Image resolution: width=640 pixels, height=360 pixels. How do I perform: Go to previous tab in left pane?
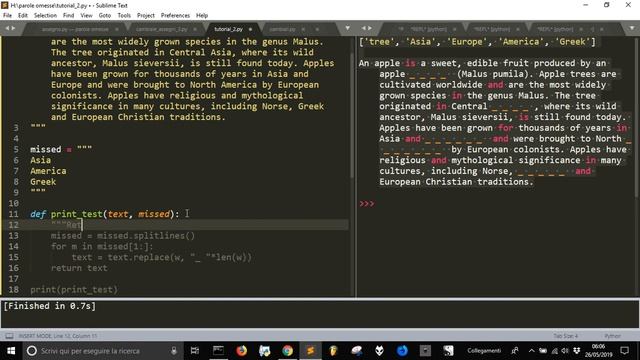pyautogui.click(x=7, y=28)
